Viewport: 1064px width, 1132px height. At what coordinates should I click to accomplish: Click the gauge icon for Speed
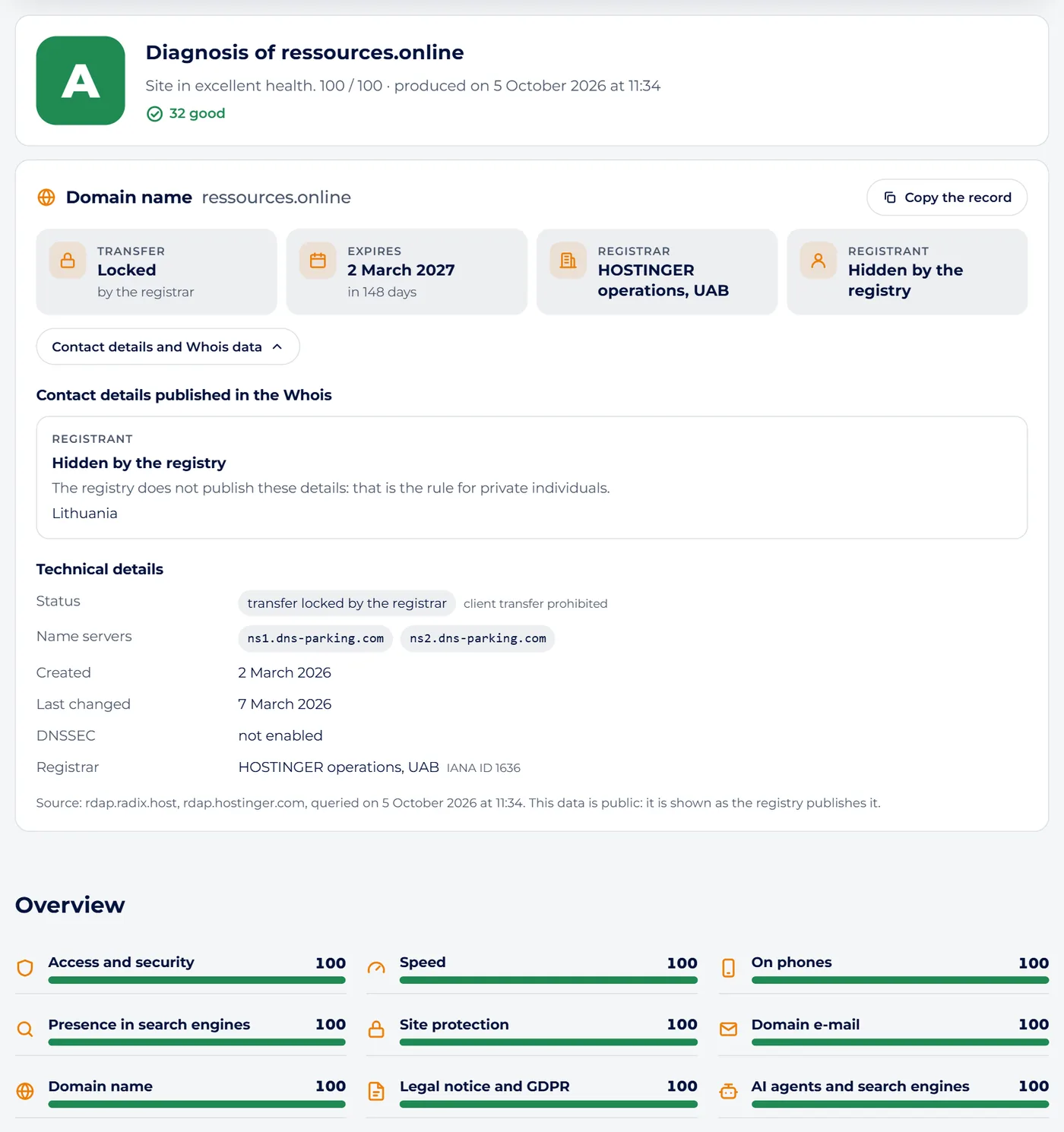376,968
